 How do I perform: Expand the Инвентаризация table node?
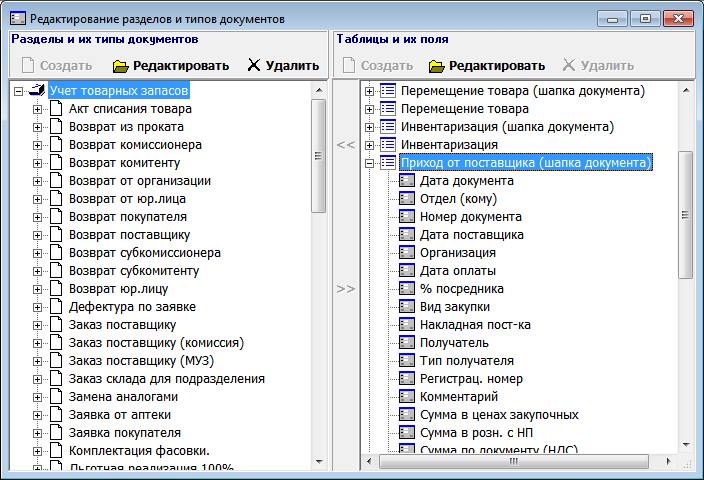pyautogui.click(x=369, y=145)
